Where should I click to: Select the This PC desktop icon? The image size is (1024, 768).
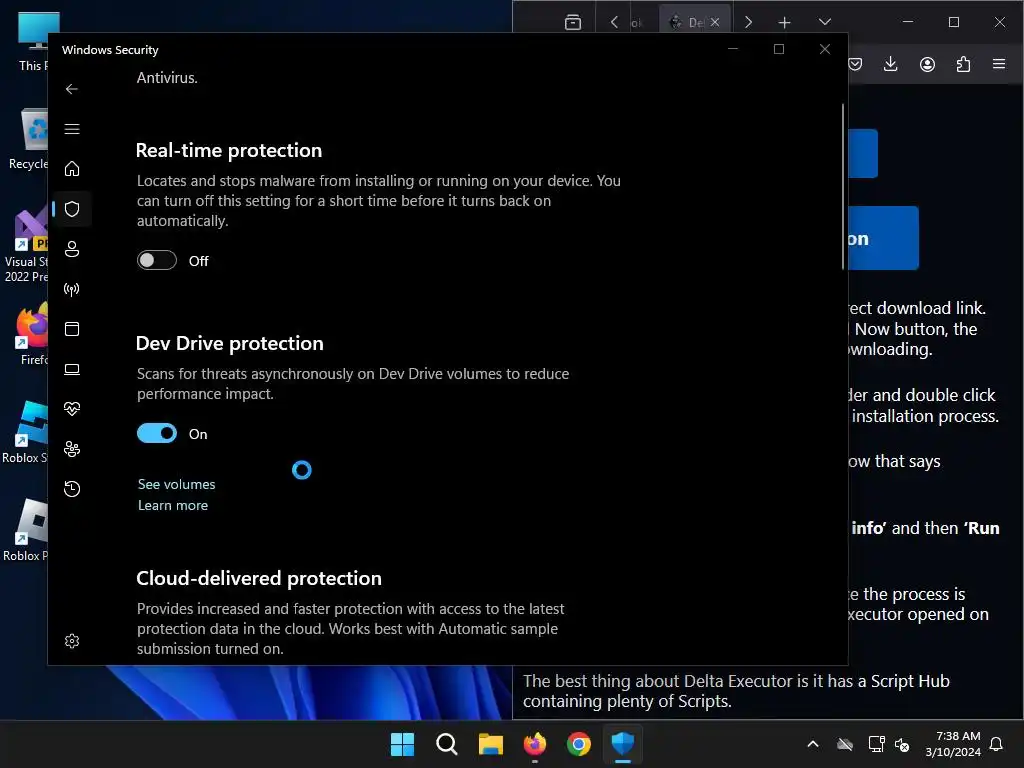point(34,41)
